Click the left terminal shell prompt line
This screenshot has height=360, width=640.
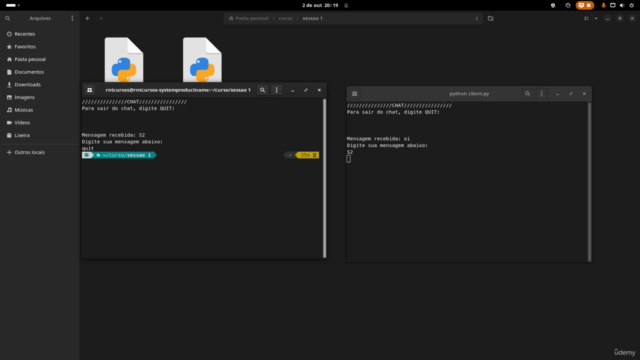[x=200, y=155]
